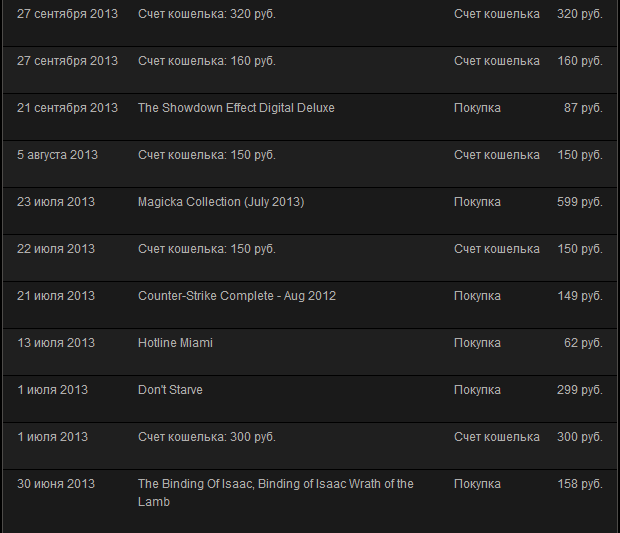Click the 599 руб. amount
The image size is (620, 533).
coord(580,202)
